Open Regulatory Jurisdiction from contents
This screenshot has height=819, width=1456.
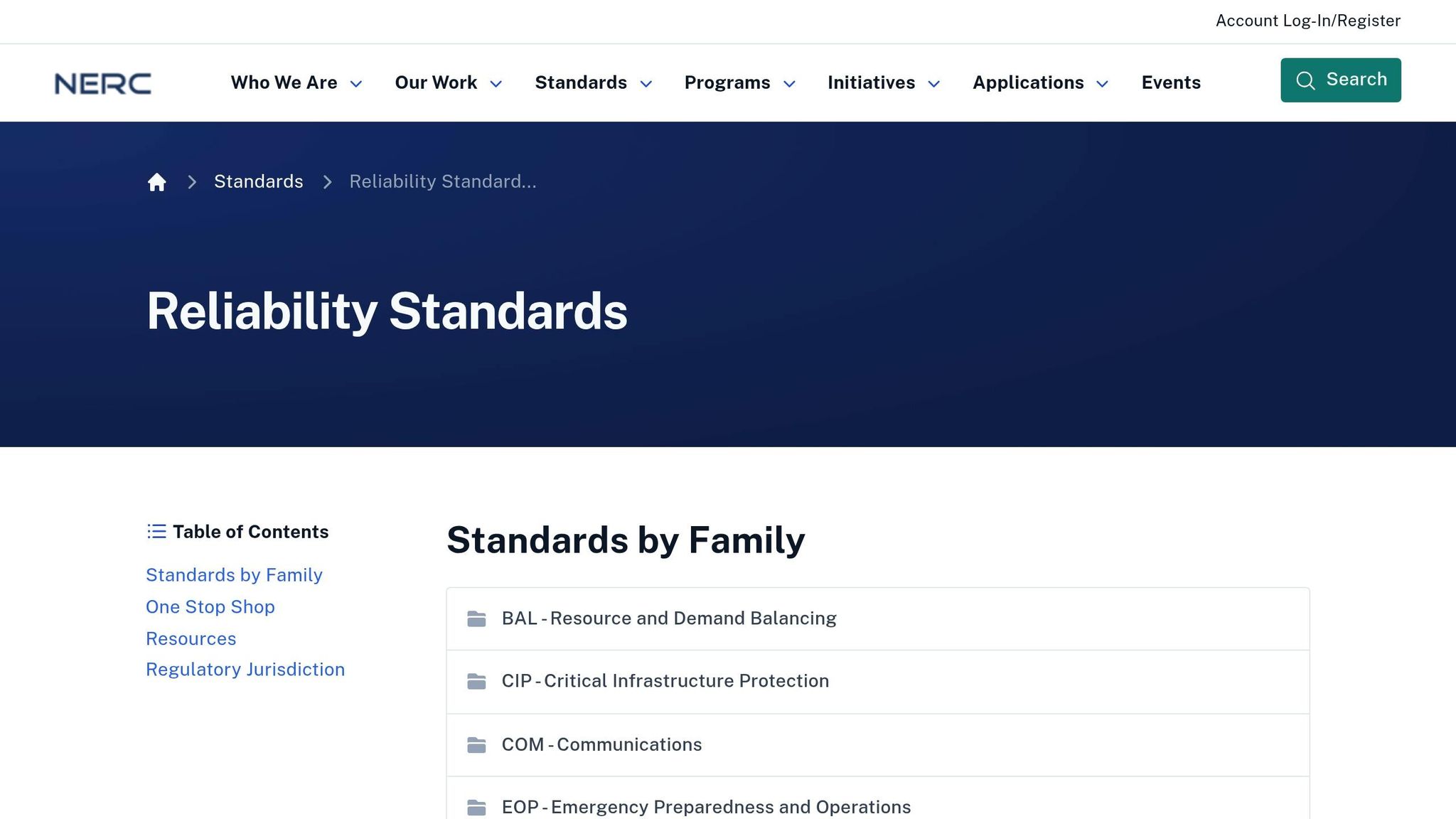[245, 670]
